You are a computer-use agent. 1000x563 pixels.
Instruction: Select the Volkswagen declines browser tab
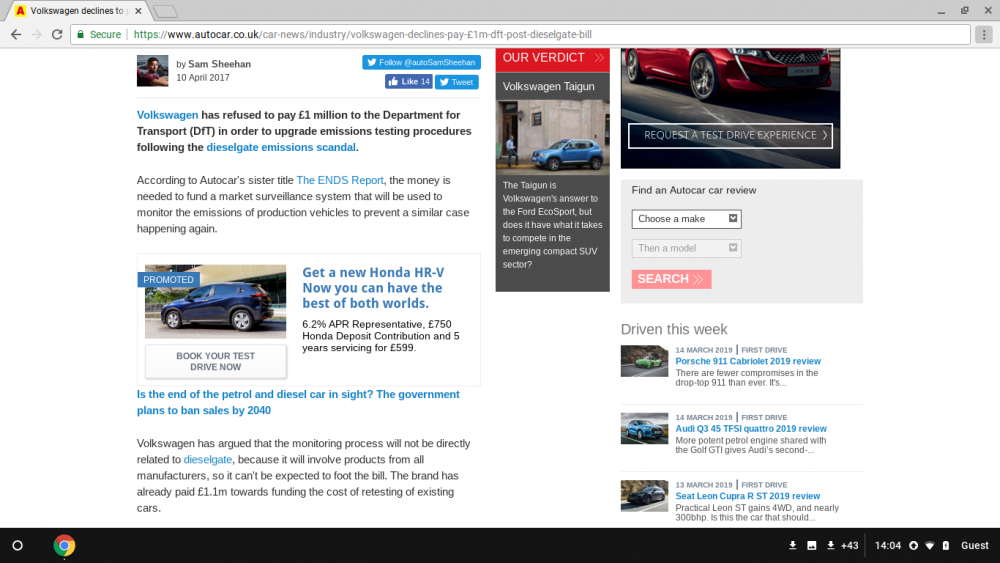point(77,11)
